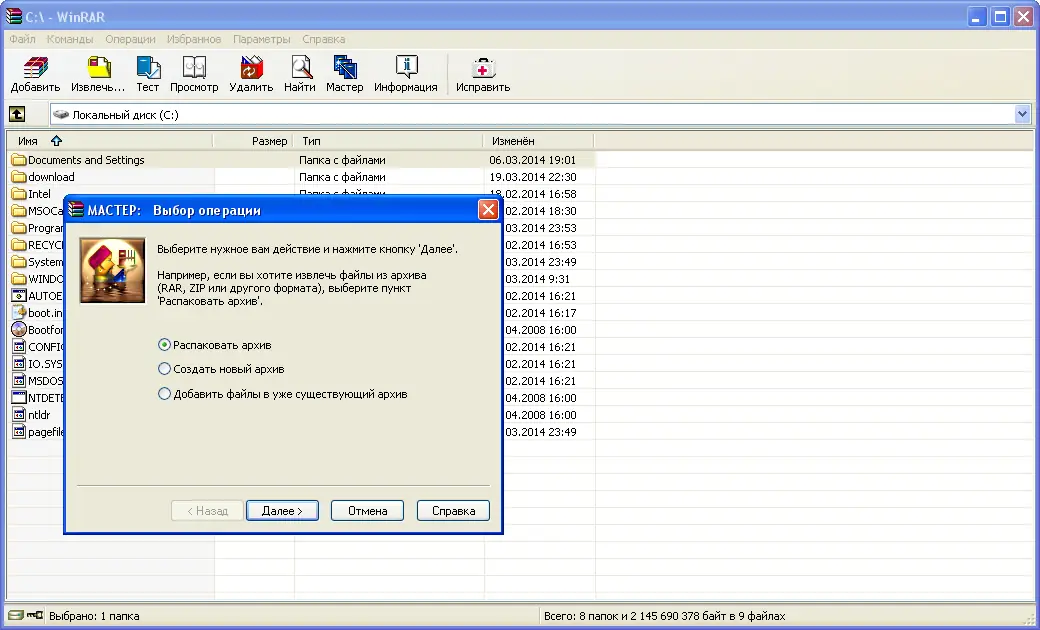This screenshot has height=630, width=1040.
Task: Select the MSDOS file icon
Action: (x=19, y=381)
